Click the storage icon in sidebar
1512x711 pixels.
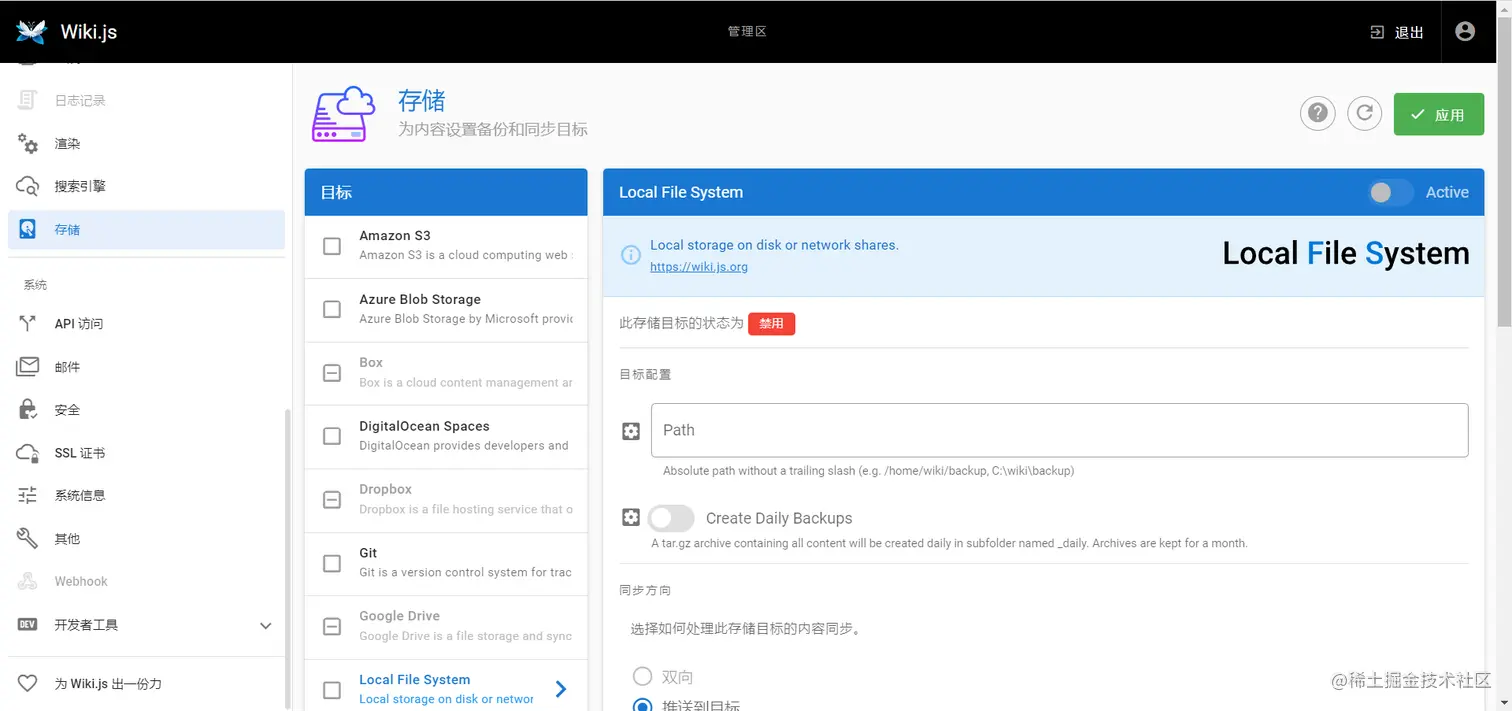point(28,229)
